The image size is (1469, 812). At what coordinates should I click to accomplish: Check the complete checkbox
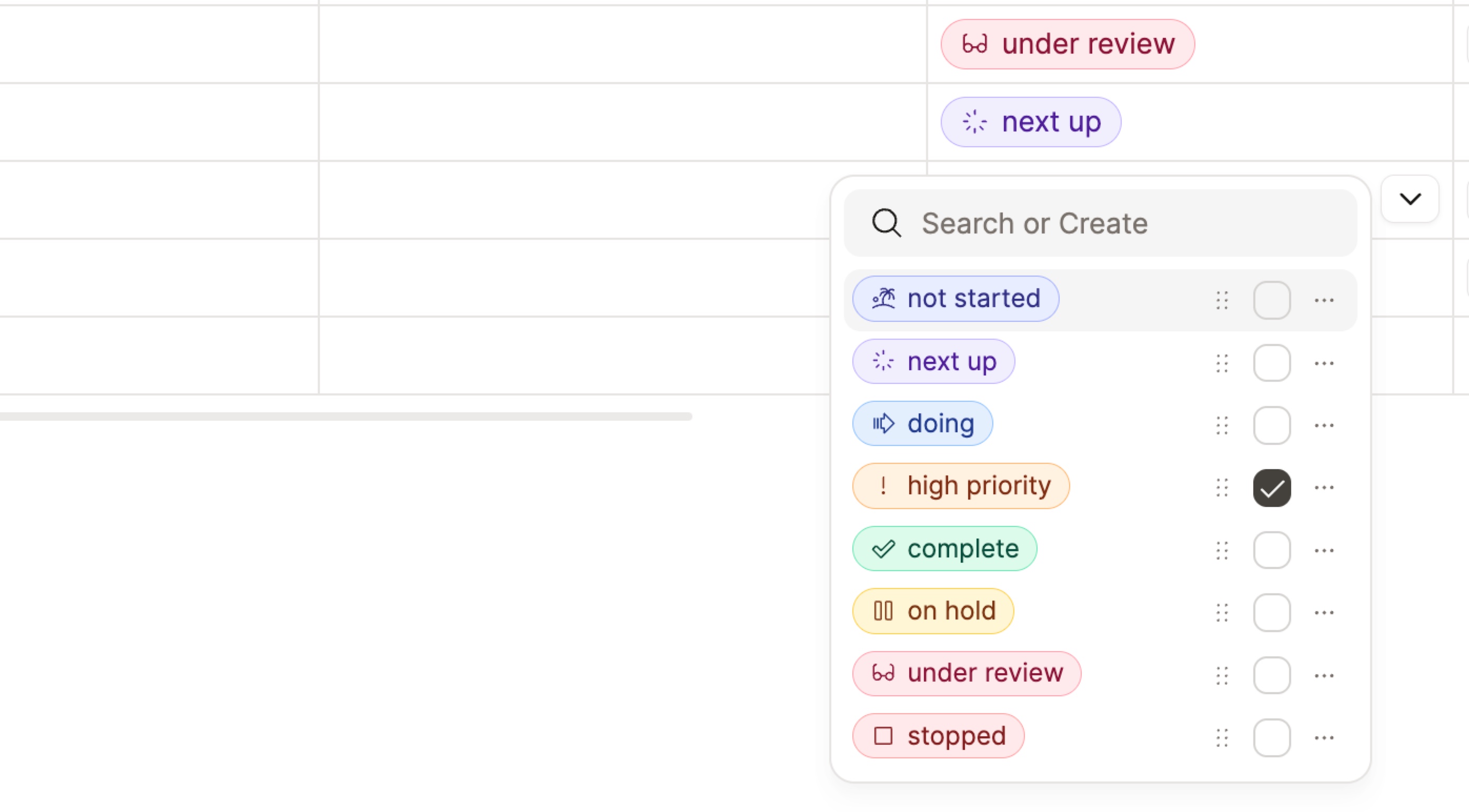(x=1272, y=551)
